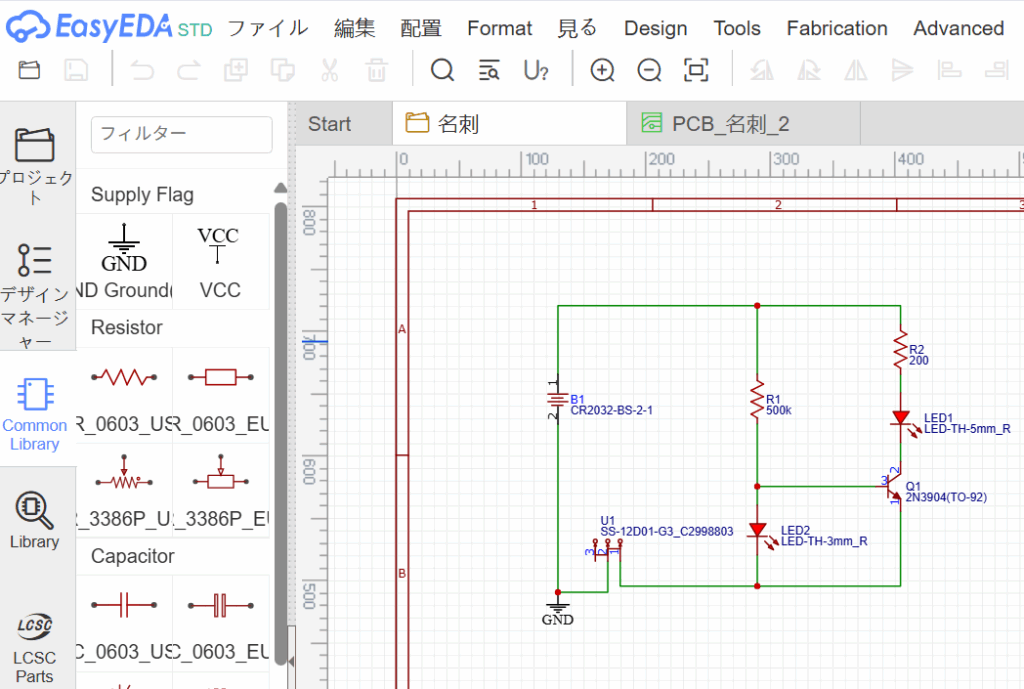Open the Library search sidebar panel
The width and height of the screenshot is (1024, 689).
point(35,520)
